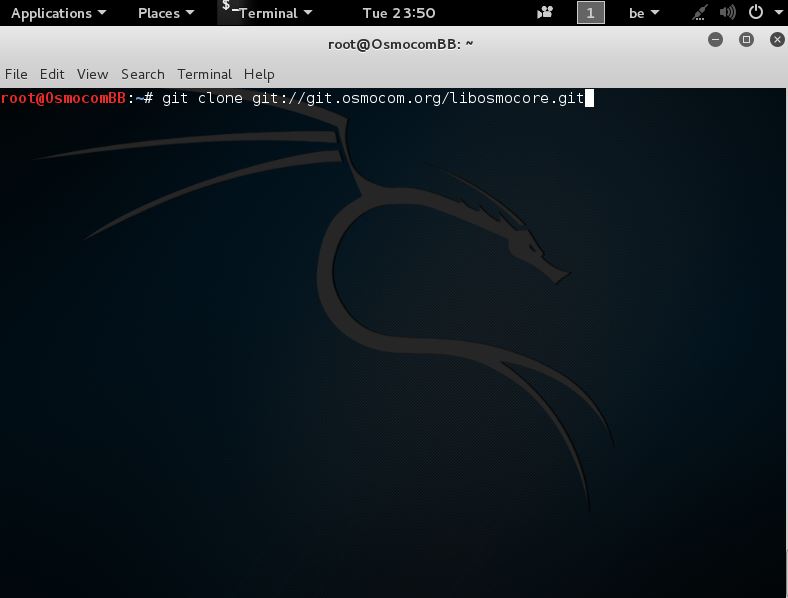Click the power icon in top bar
788x598 pixels.
[755, 12]
